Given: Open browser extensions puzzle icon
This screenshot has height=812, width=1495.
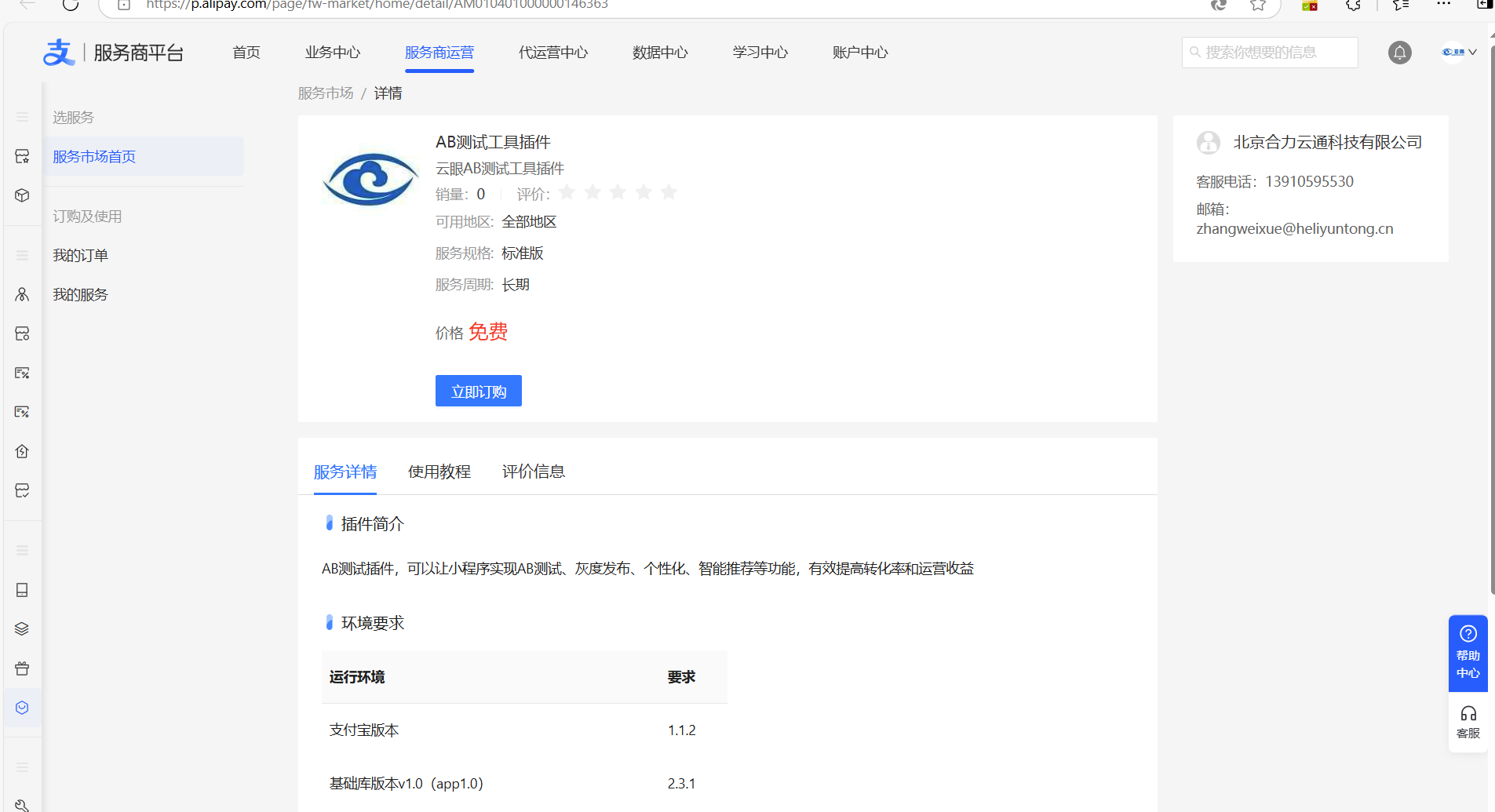Looking at the screenshot, I should 1353,5.
